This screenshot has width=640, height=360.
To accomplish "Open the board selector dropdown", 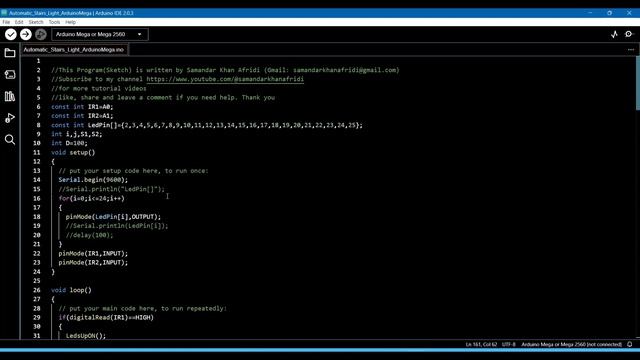I will click(100, 34).
